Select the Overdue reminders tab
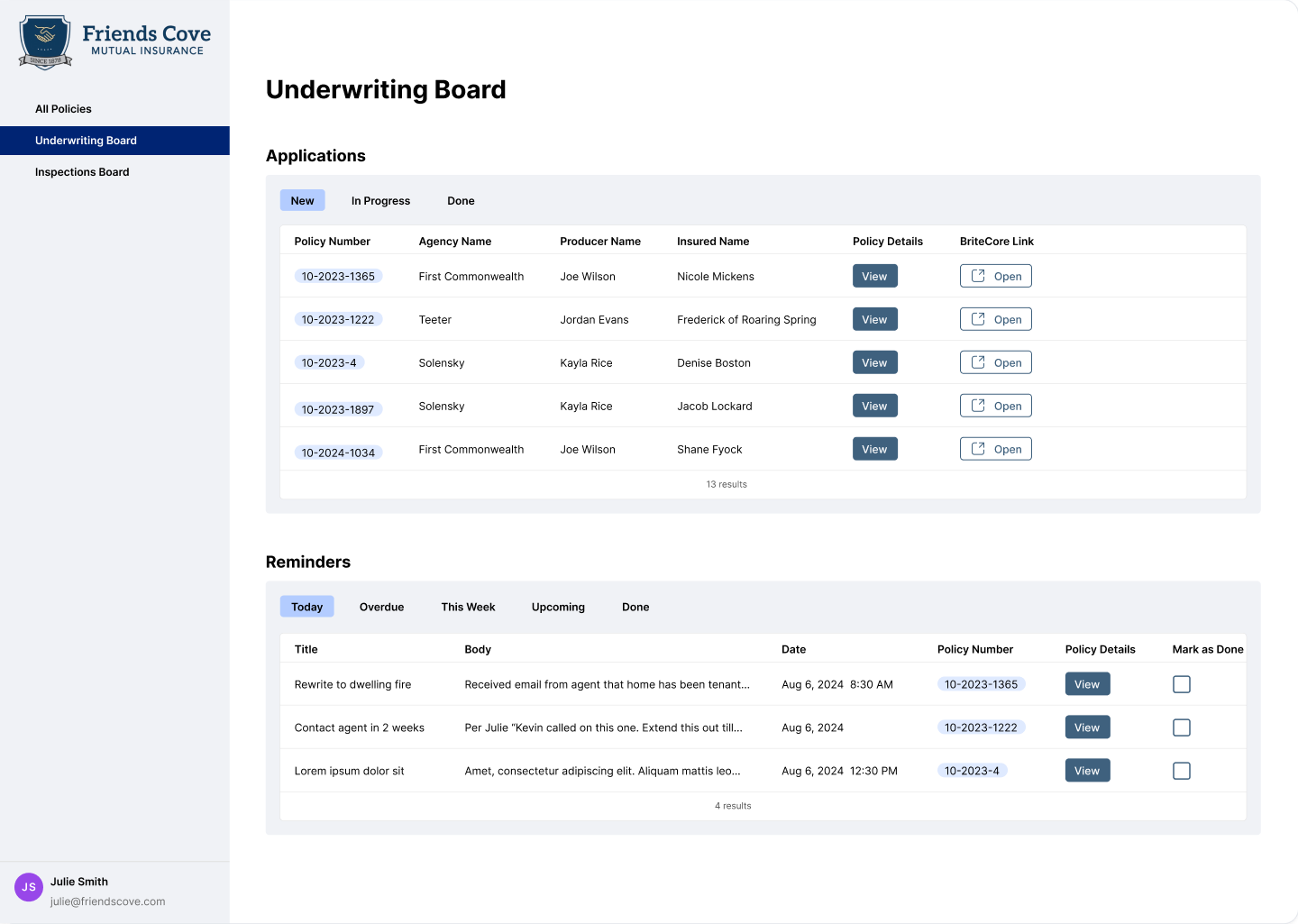The width and height of the screenshot is (1298, 924). (381, 608)
